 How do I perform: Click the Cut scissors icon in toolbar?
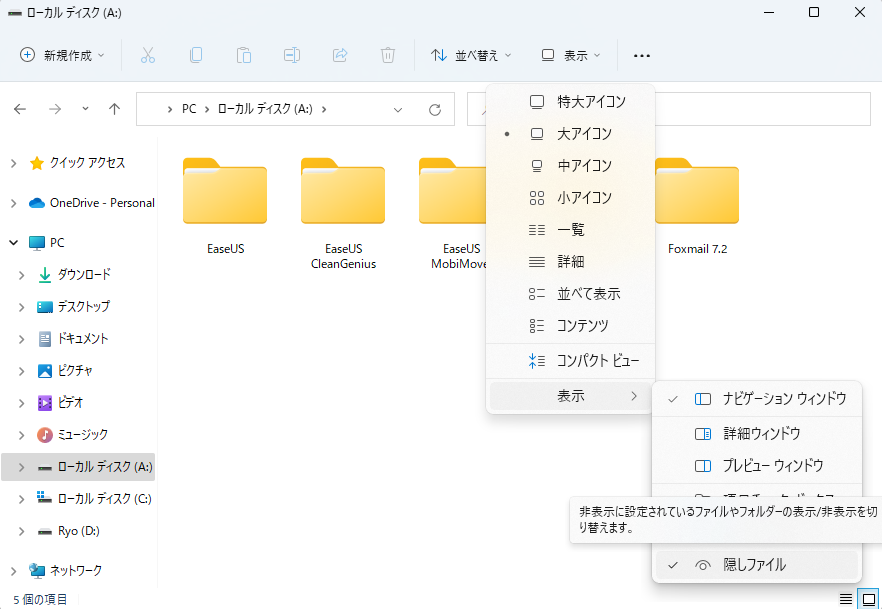tap(148, 55)
